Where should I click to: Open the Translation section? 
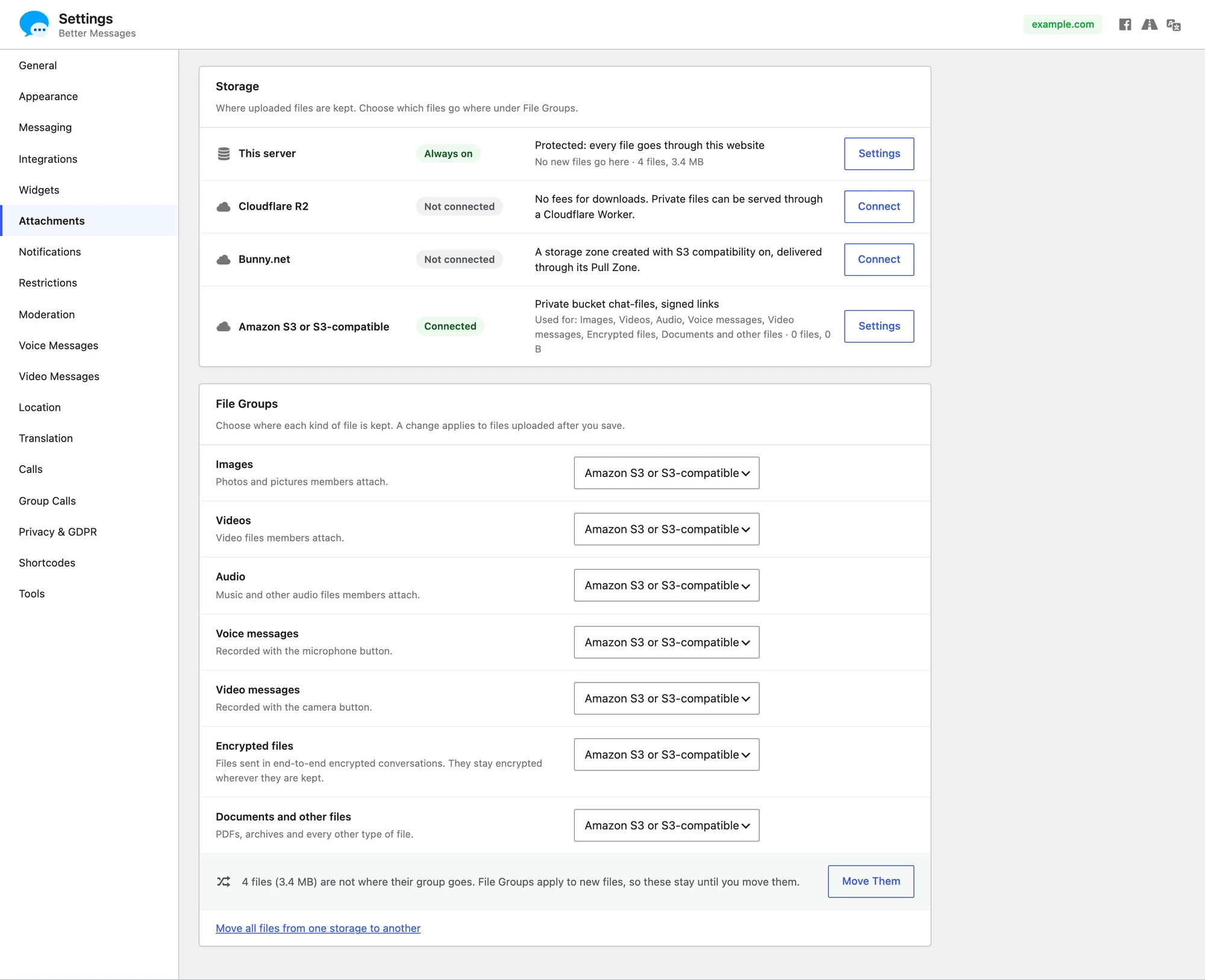pos(89,439)
